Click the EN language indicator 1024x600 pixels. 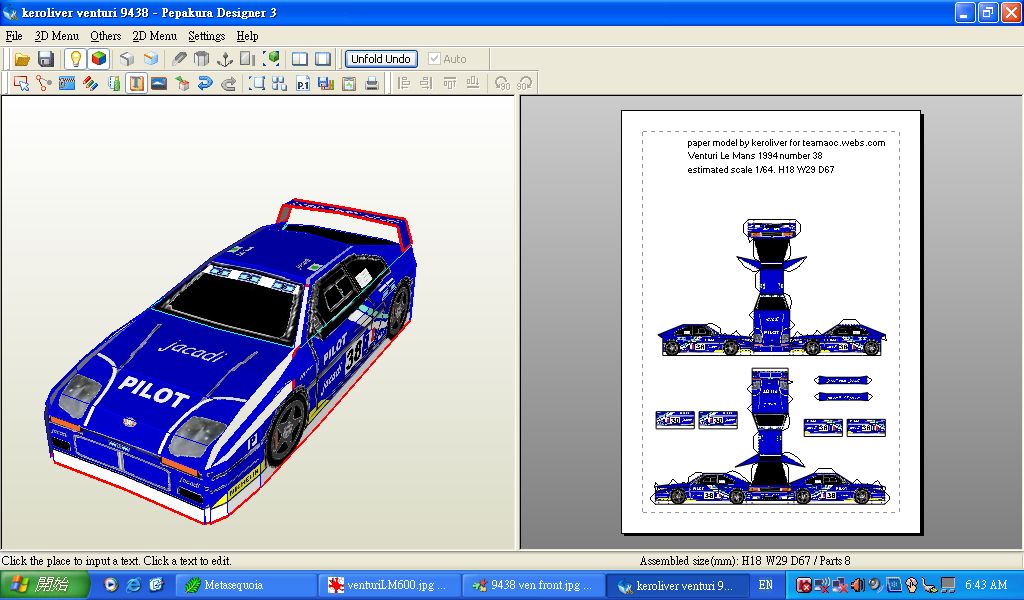[766, 585]
